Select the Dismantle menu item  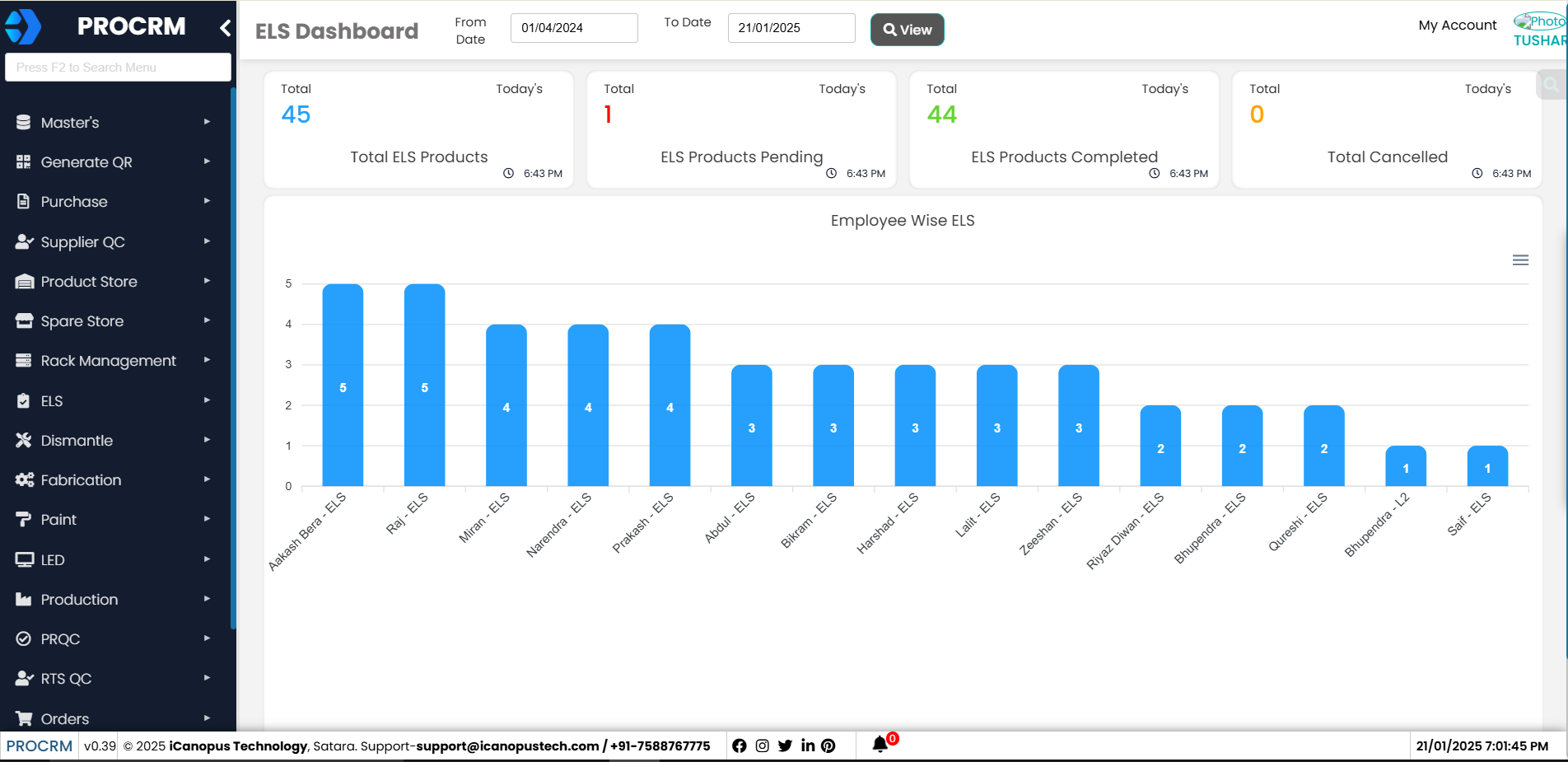[x=77, y=441]
